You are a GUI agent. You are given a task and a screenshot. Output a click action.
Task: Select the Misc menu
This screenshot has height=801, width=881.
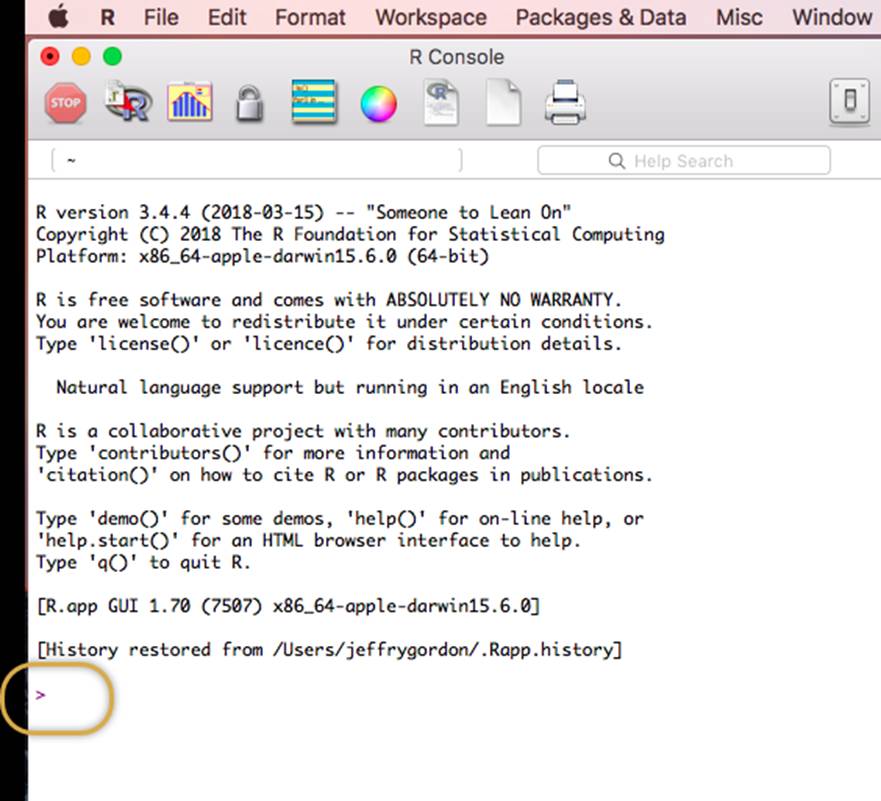(x=739, y=17)
